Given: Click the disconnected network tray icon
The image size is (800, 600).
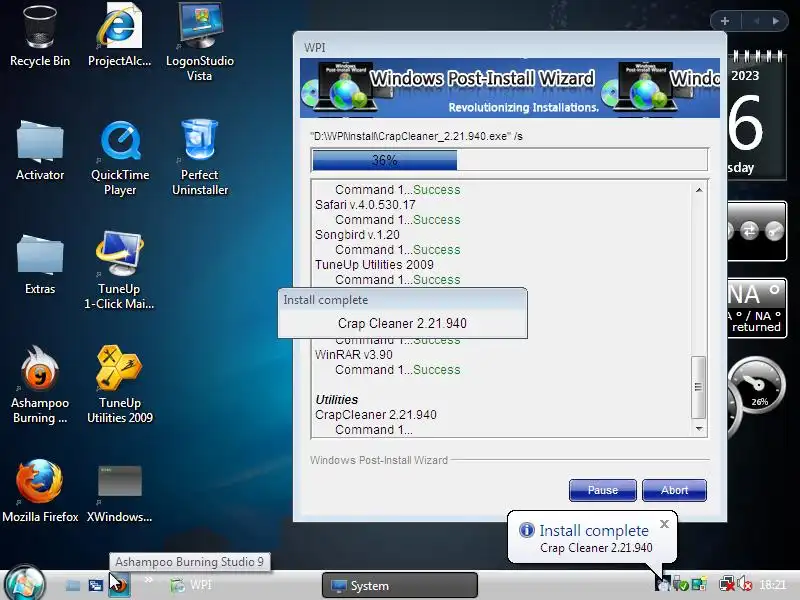Looking at the screenshot, I should pyautogui.click(x=727, y=584).
